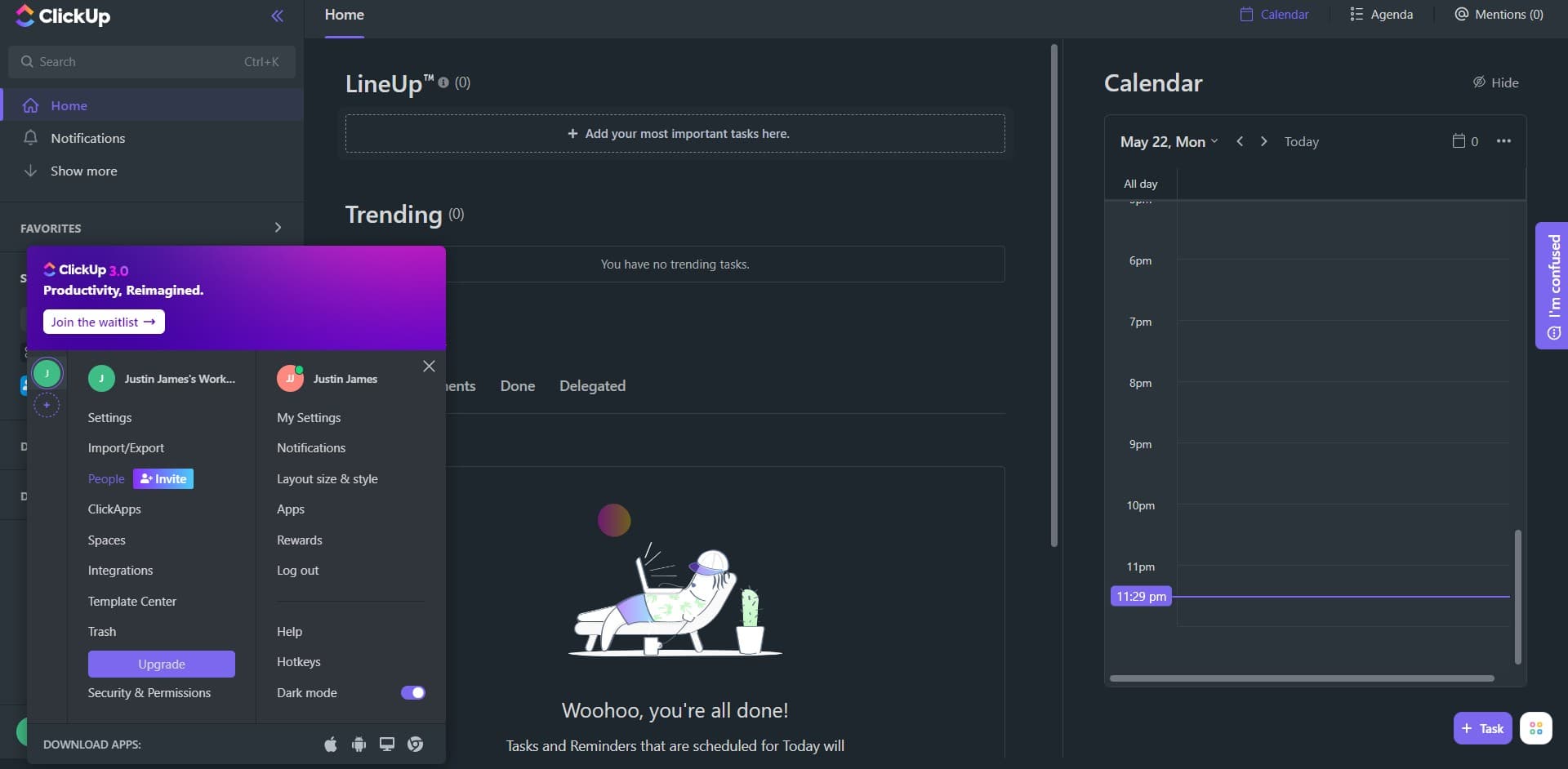Expand Show more in sidebar
This screenshot has height=769, width=1568.
(83, 171)
